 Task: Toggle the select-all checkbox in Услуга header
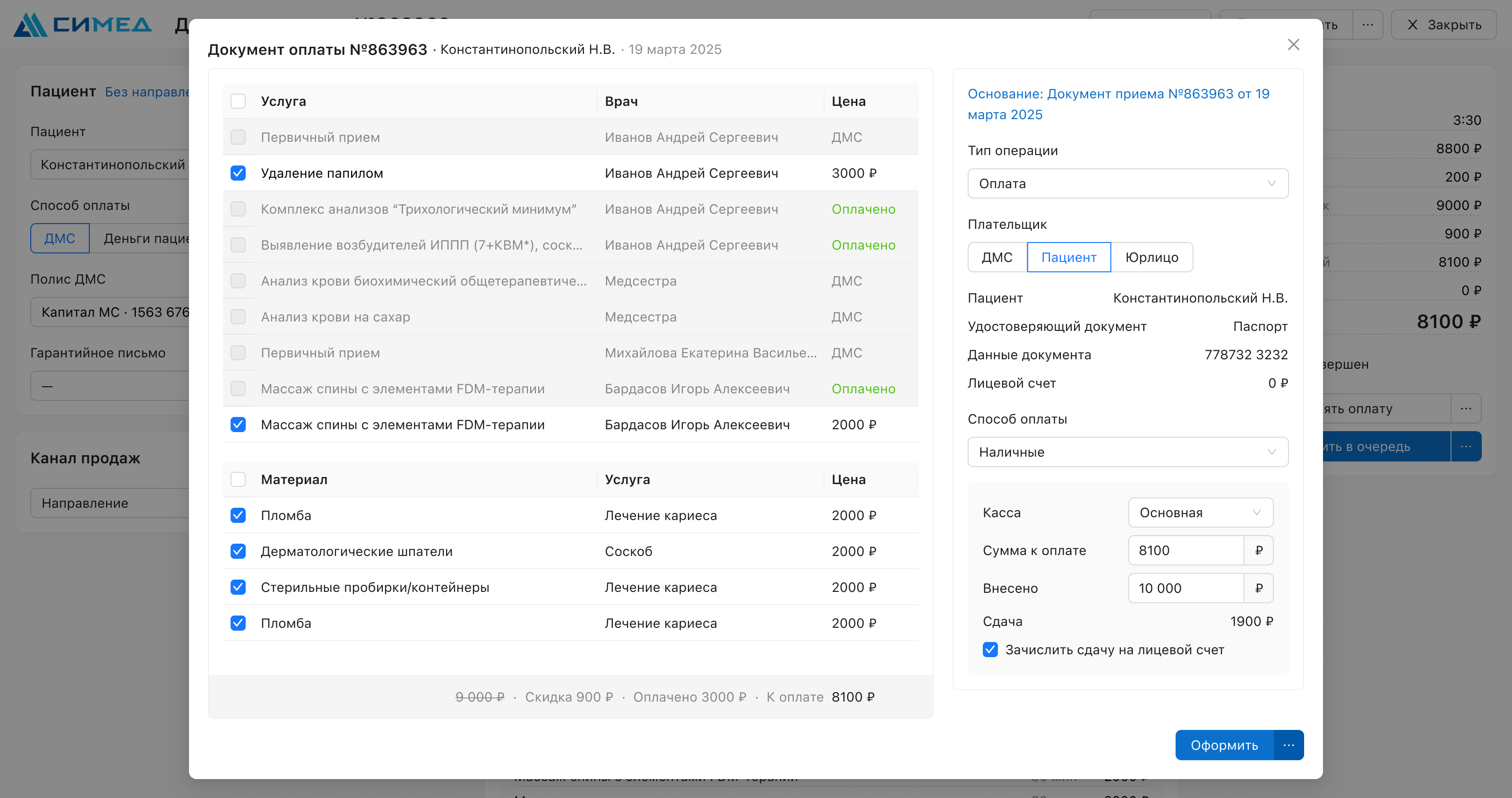[x=238, y=101]
